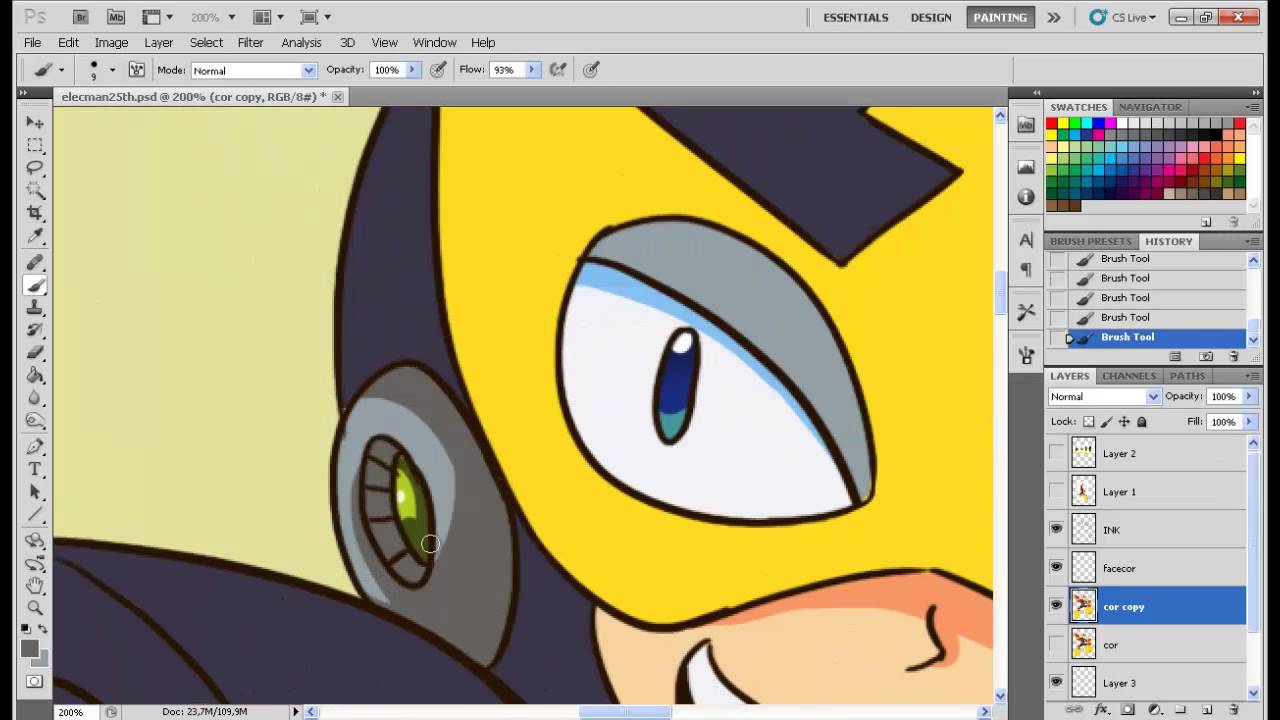Select the Rectangular Marquee tool
The width and height of the screenshot is (1280, 720).
click(x=35, y=145)
